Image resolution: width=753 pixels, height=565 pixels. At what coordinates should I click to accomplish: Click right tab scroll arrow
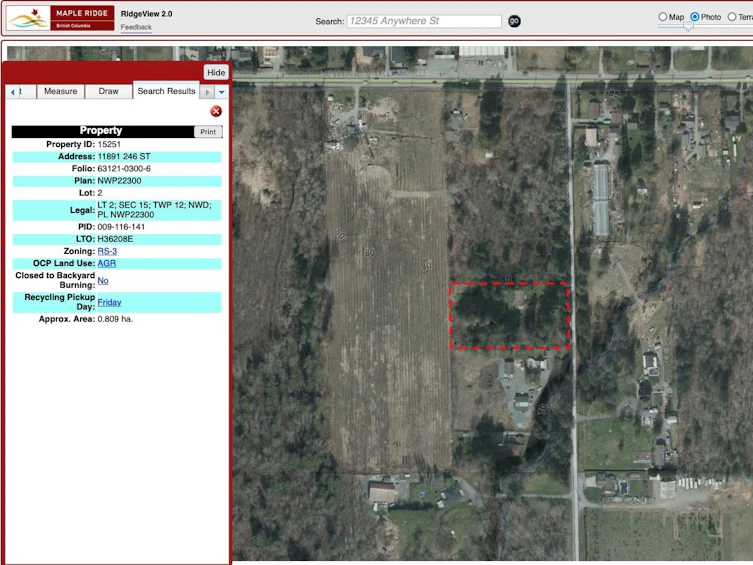tap(207, 92)
